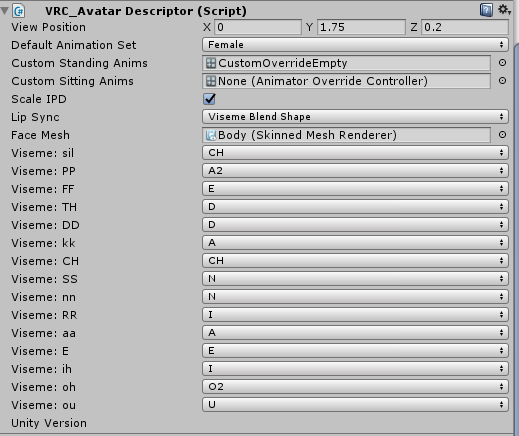Screen dimensions: 519x436
Task: Open the Viseme: sil dropdown
Action: pyautogui.click(x=355, y=153)
